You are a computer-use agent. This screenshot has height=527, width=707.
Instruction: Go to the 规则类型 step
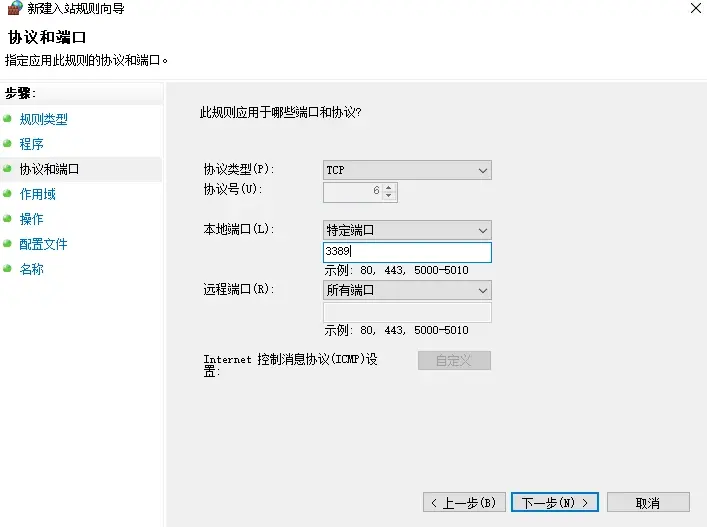[x=44, y=119]
